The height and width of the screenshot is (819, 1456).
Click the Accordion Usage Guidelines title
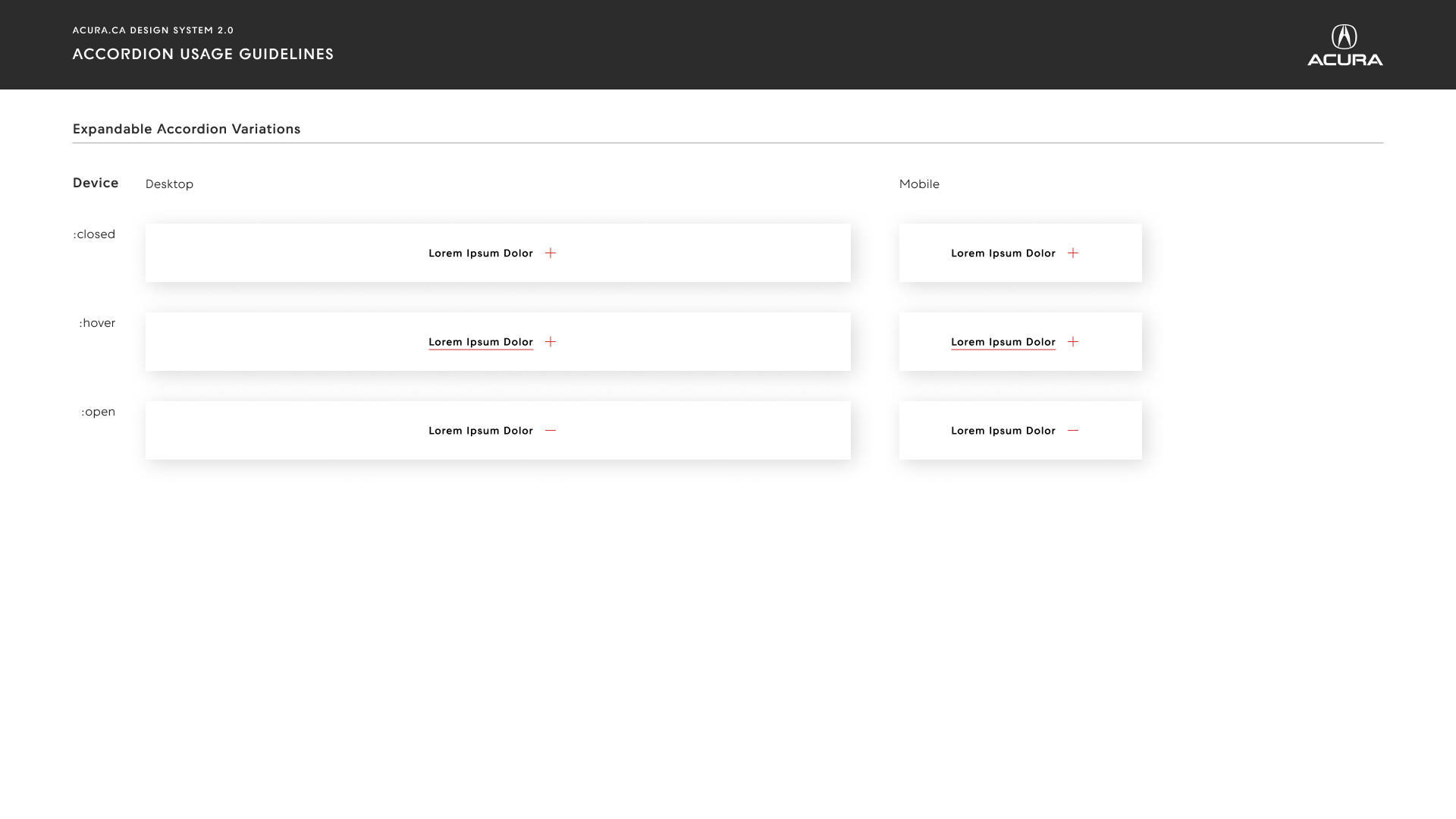[203, 55]
